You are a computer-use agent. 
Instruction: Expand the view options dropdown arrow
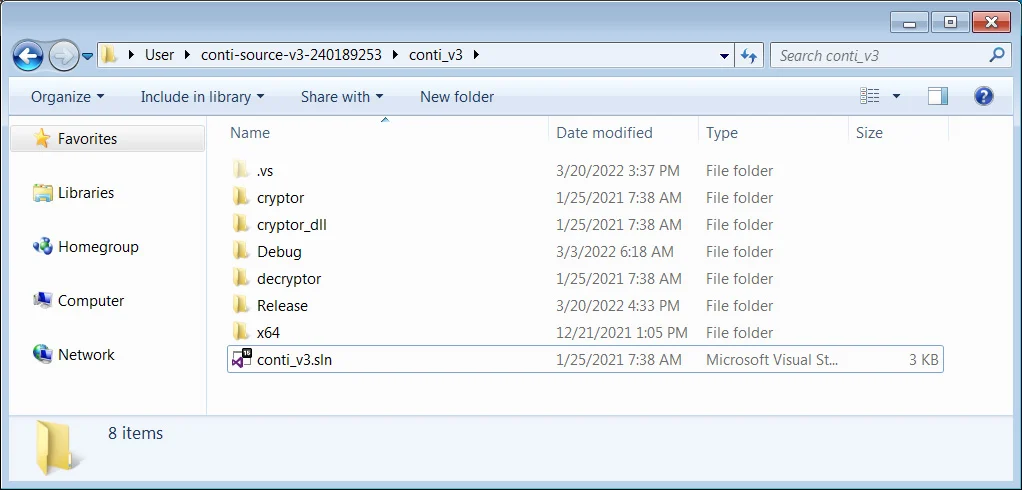pos(896,97)
